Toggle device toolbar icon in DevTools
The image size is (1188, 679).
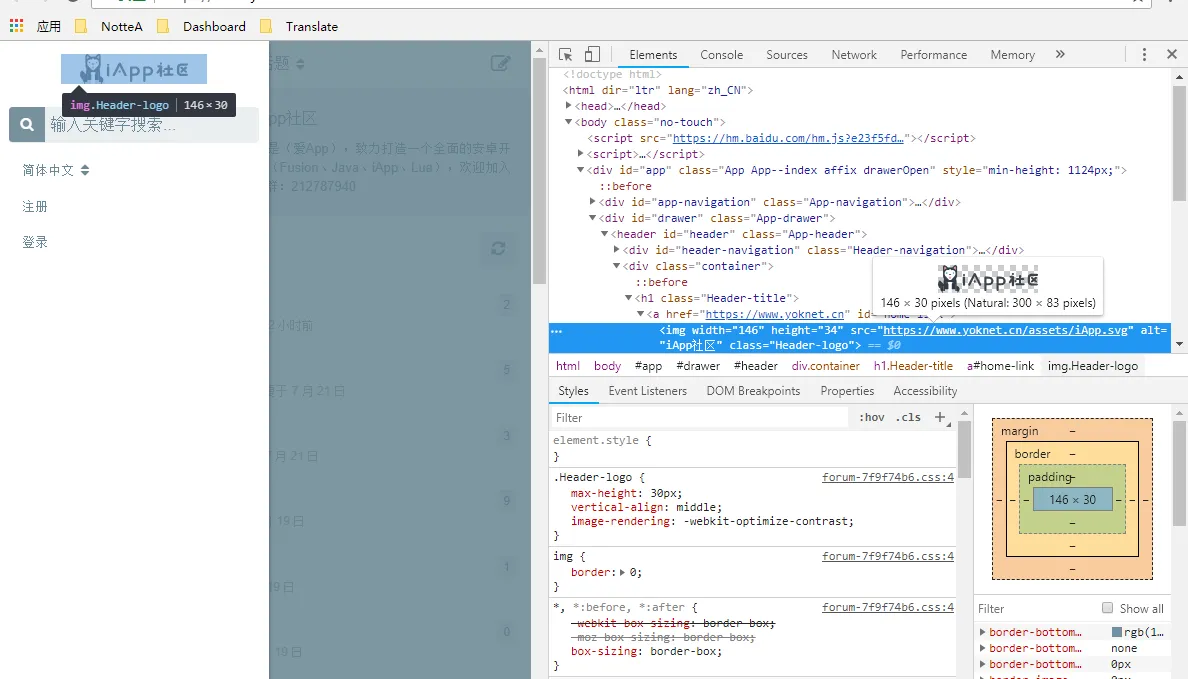point(592,55)
